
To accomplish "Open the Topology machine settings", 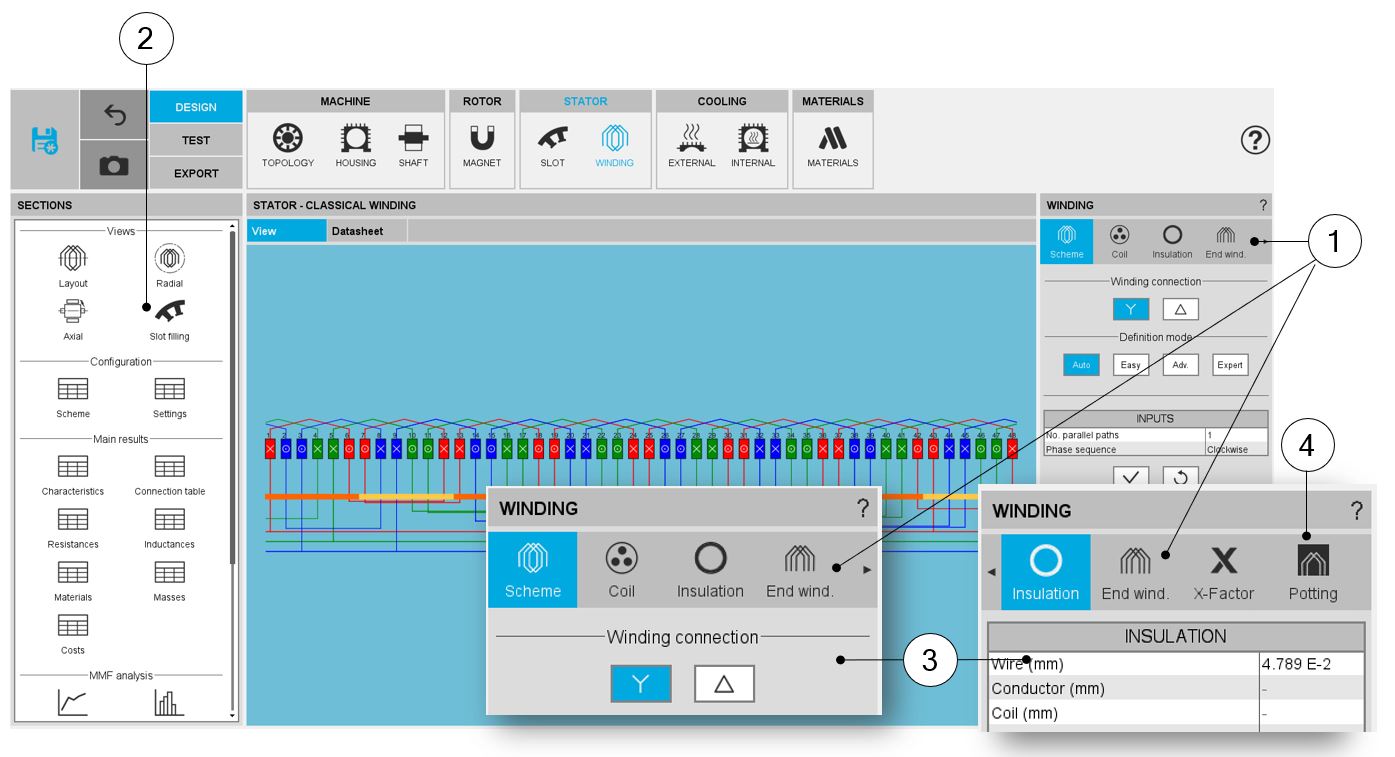I will 288,145.
